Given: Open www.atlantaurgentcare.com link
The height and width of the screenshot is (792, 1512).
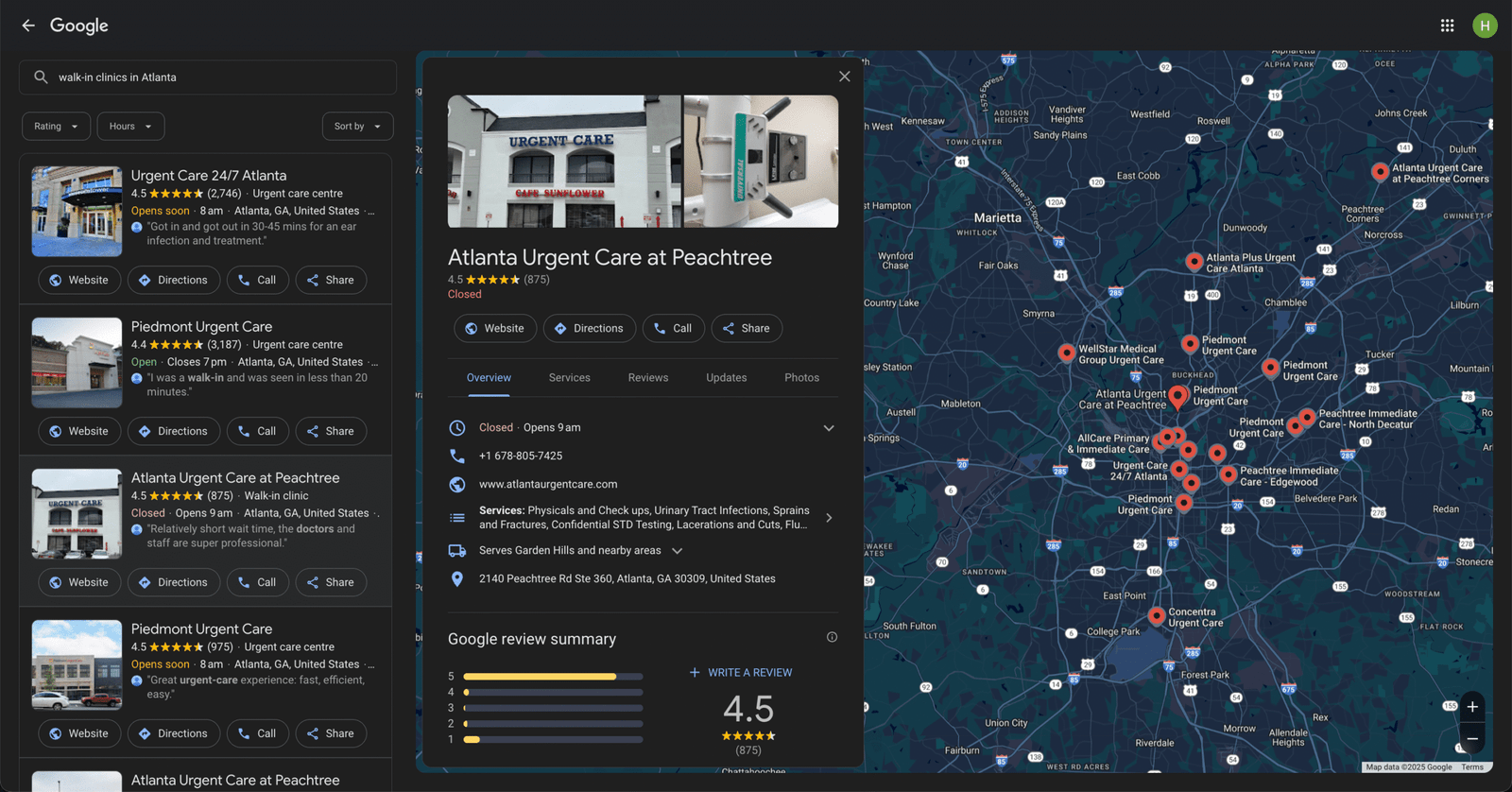Looking at the screenshot, I should click(548, 485).
